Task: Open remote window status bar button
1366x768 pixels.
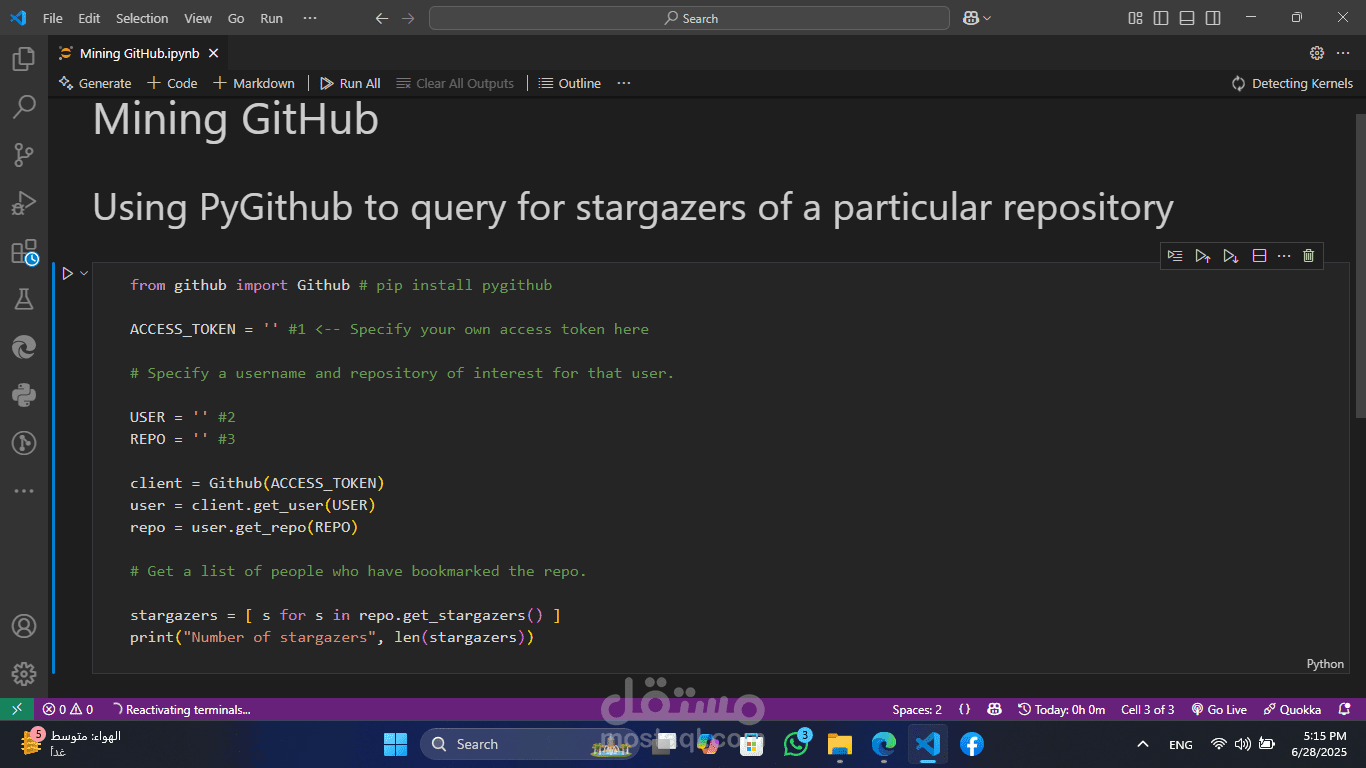Action: [16, 709]
